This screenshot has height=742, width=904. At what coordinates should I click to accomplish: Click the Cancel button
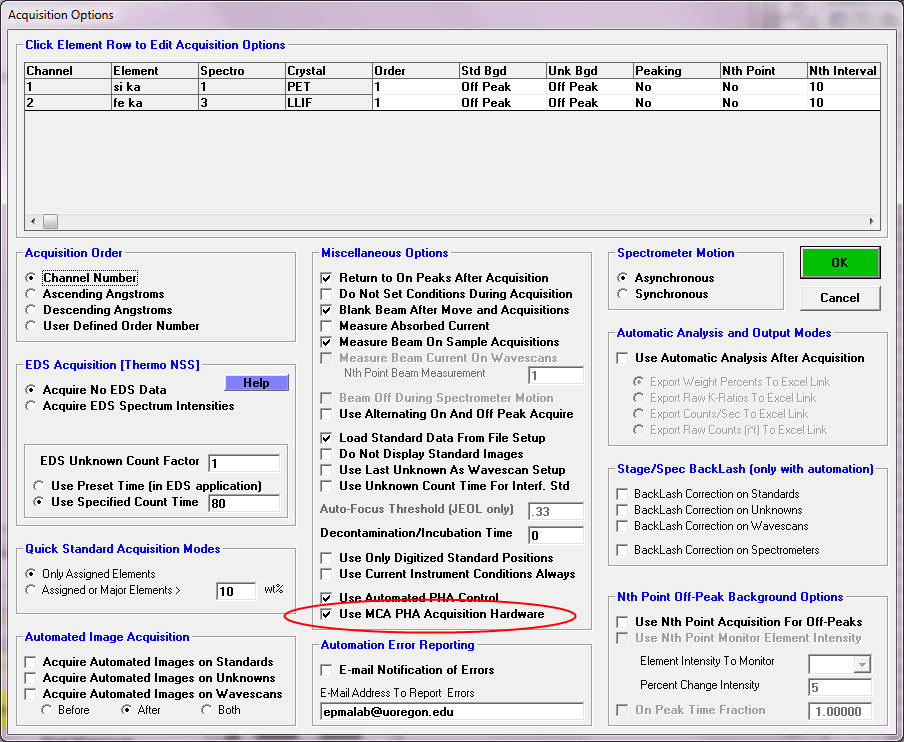pyautogui.click(x=839, y=297)
